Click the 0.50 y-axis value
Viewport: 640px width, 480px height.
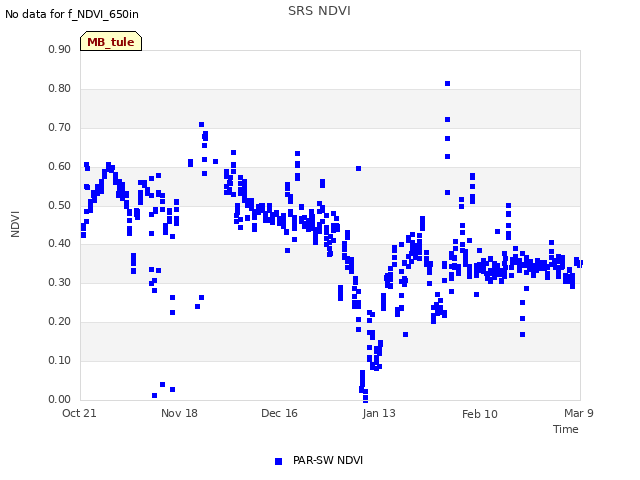point(60,205)
